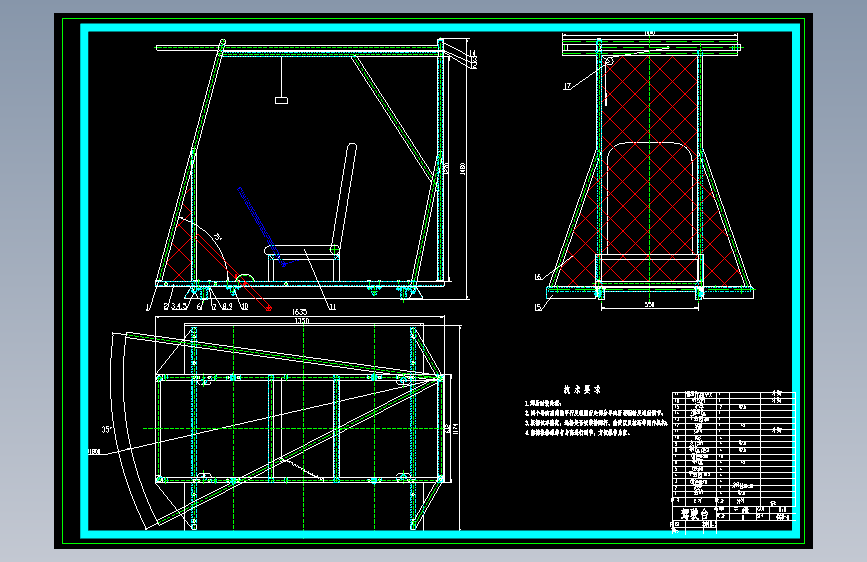Click the '1635' overall length dimension

point(299,313)
